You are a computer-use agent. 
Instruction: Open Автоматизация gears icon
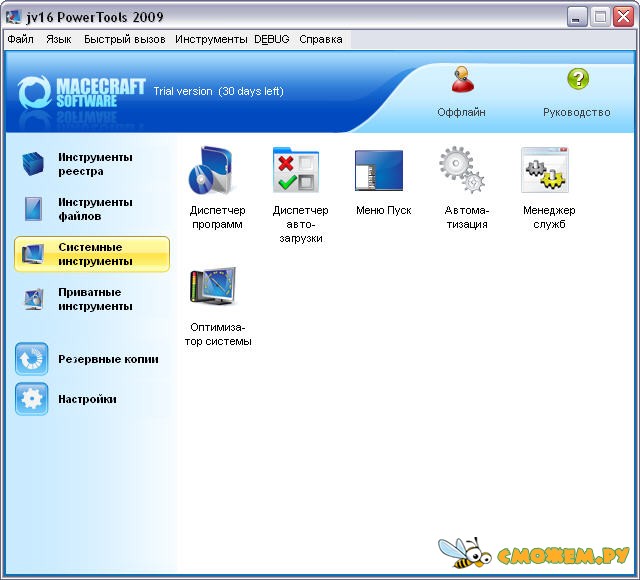click(x=462, y=169)
